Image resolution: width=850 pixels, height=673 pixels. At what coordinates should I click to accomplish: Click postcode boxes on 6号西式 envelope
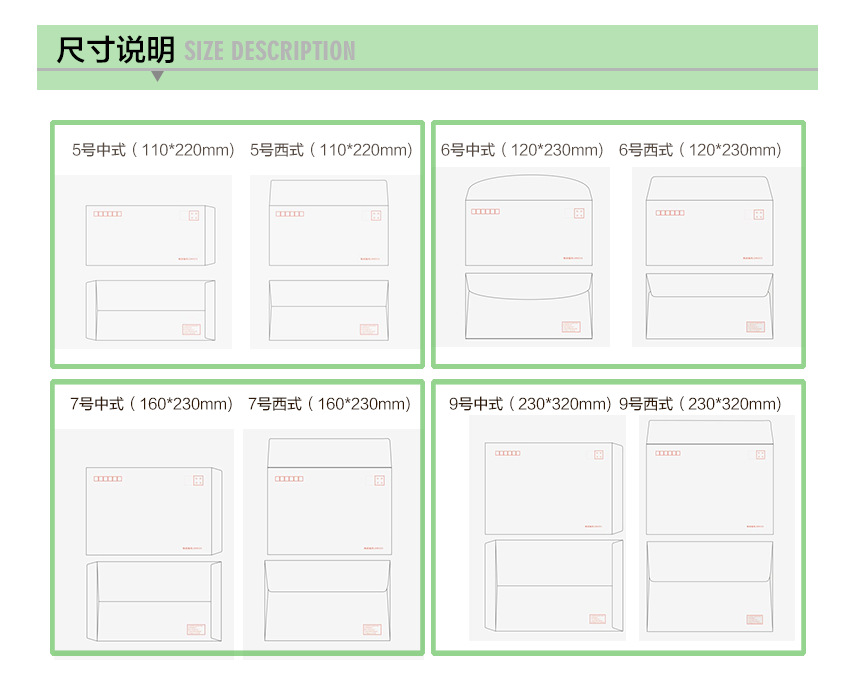pos(670,213)
